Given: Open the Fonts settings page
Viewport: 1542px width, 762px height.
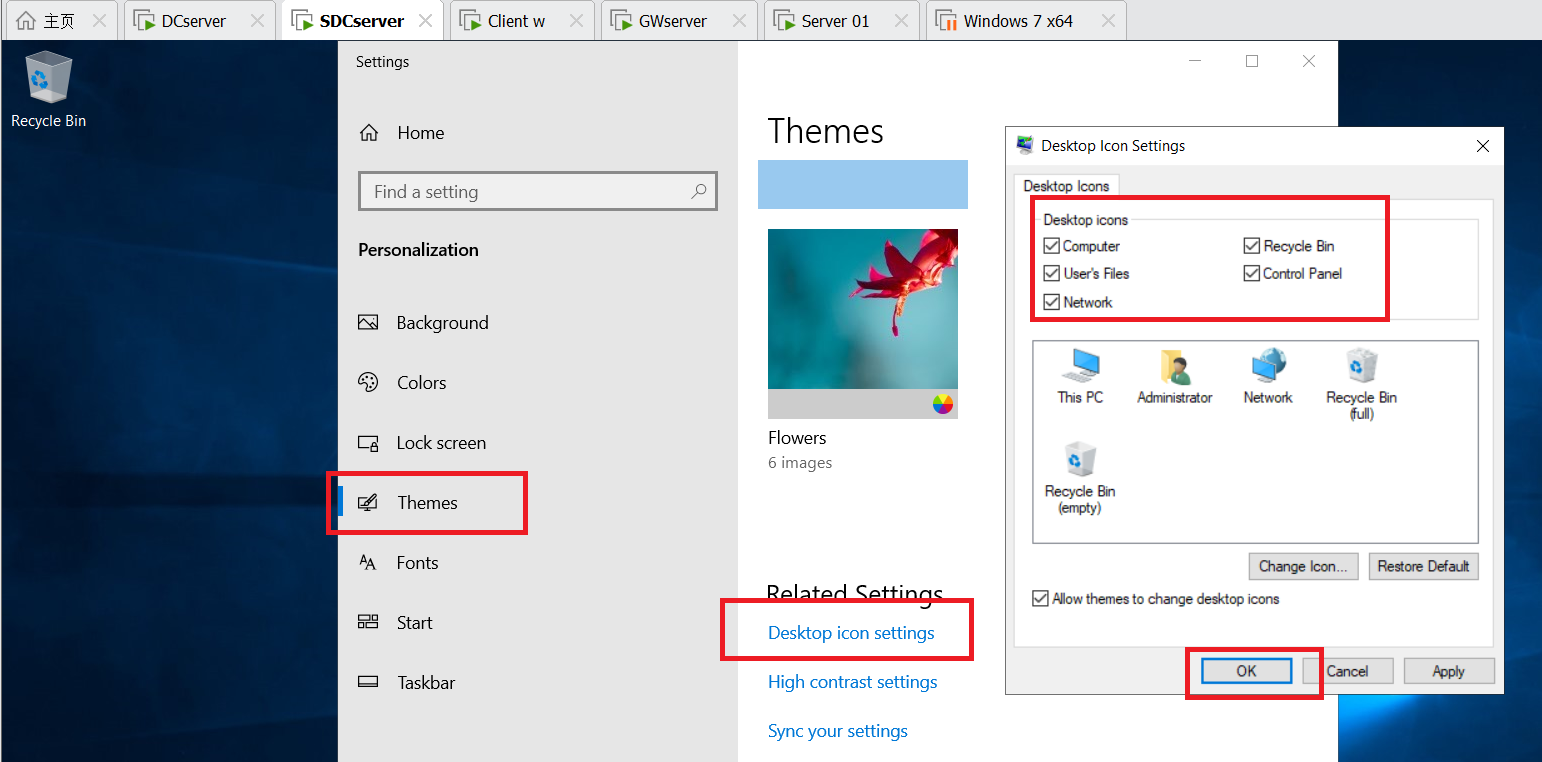Looking at the screenshot, I should [x=417, y=562].
